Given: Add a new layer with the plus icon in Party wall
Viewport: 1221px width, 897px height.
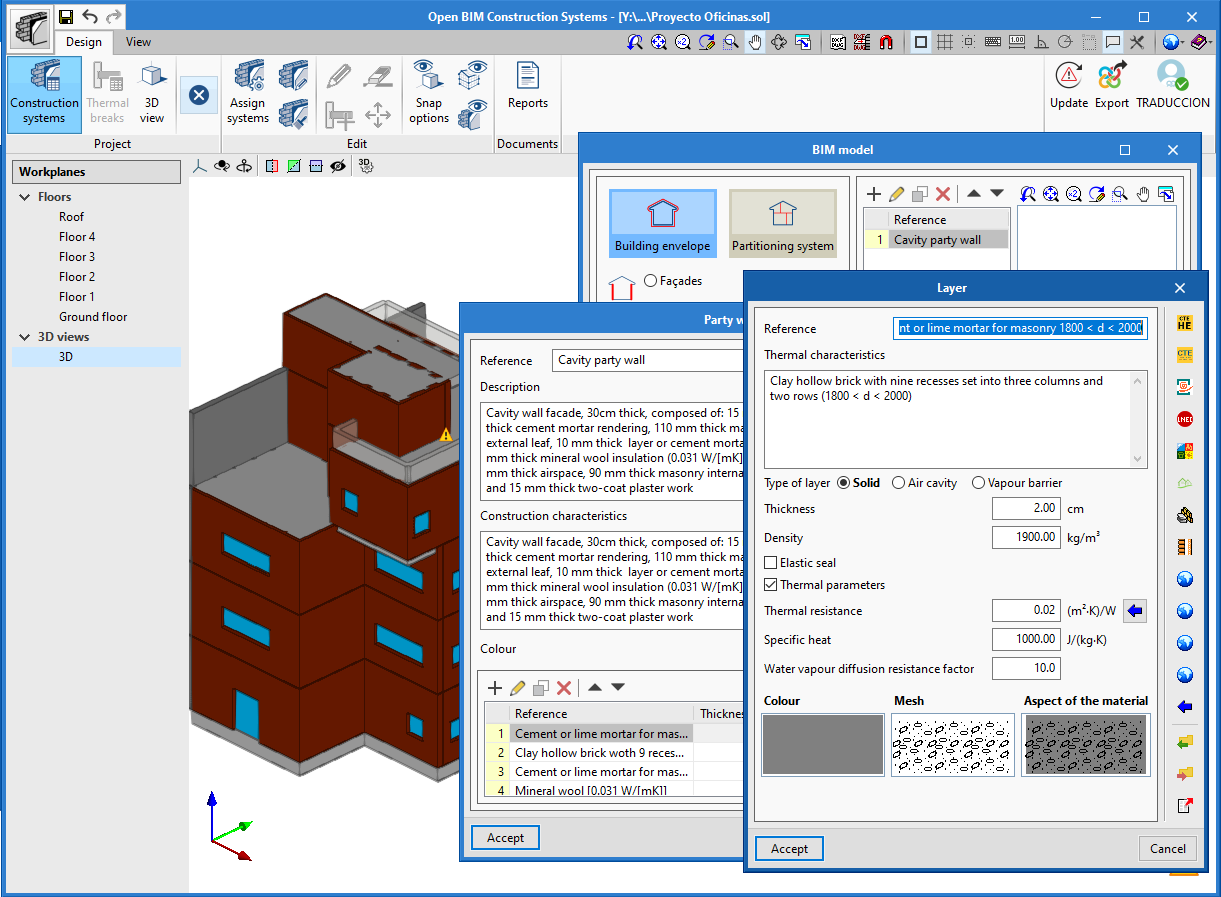Looking at the screenshot, I should click(494, 688).
